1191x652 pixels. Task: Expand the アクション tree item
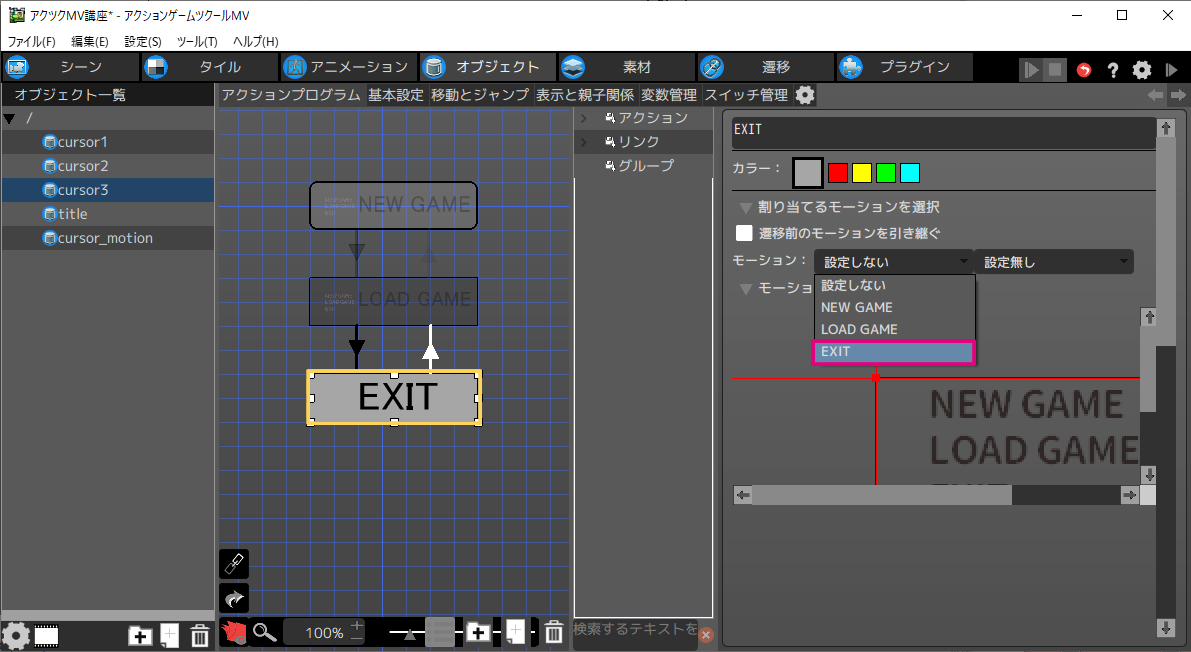[583, 118]
